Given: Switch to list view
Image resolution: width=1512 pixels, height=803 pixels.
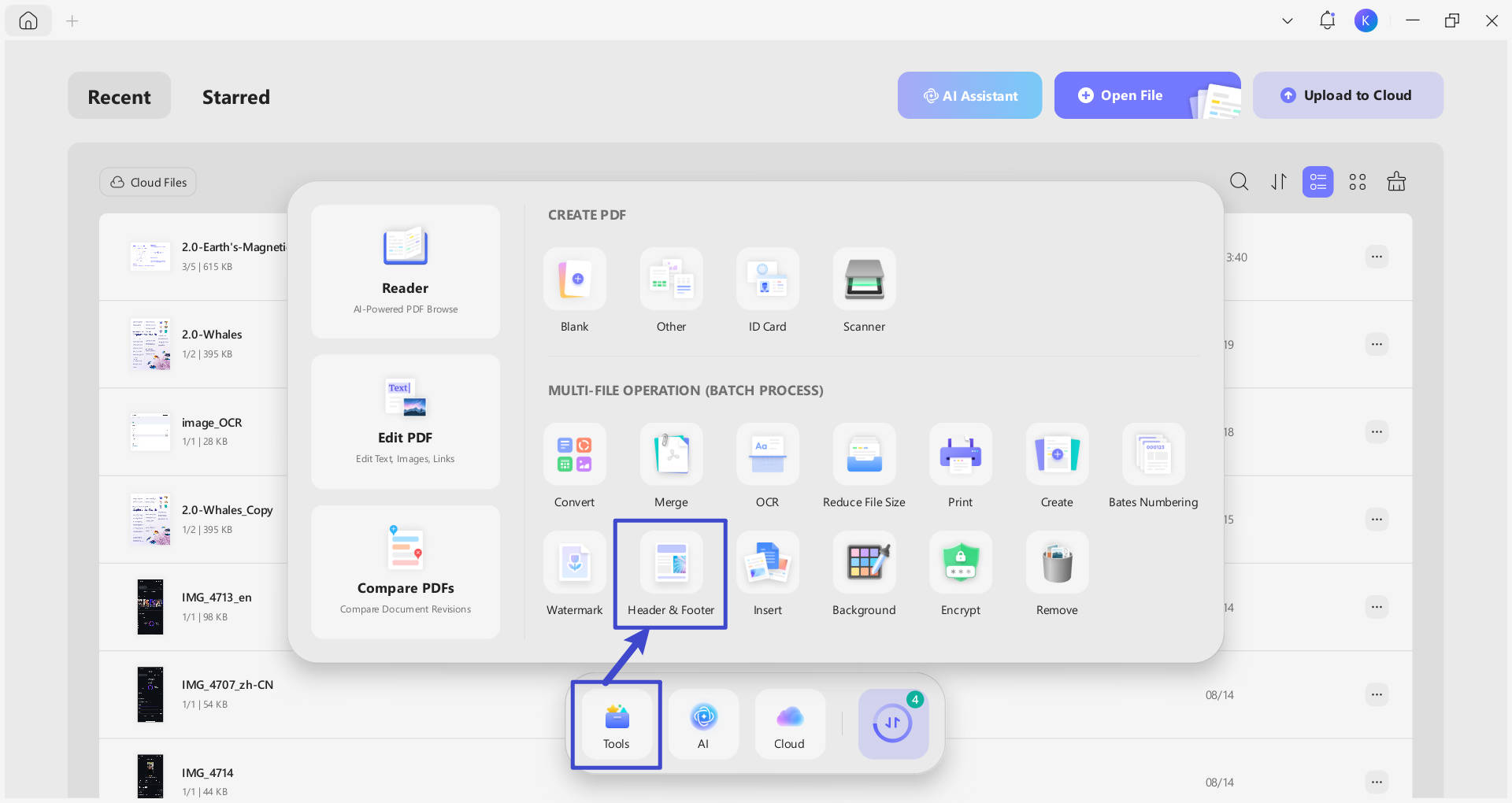Looking at the screenshot, I should click(1317, 182).
